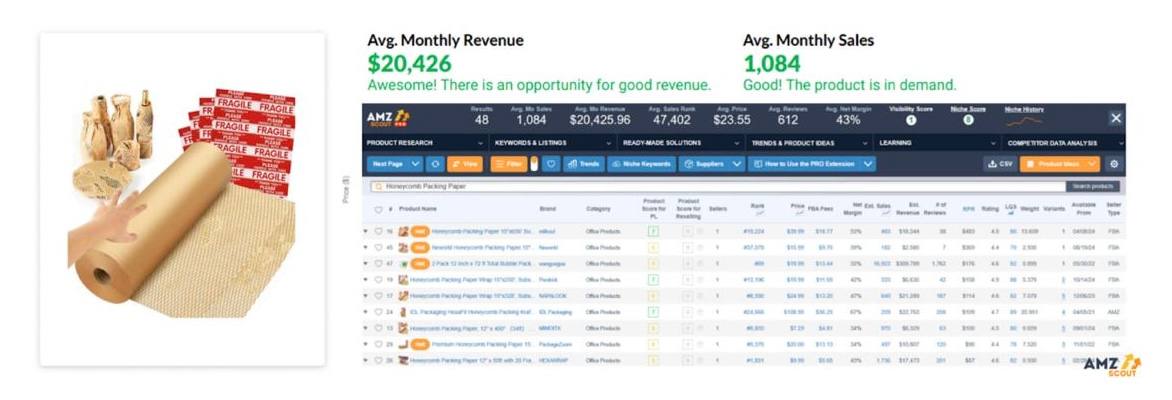Click the Rank column sort chart icon
Viewport: 1172px width, 400px height.
coord(758,213)
